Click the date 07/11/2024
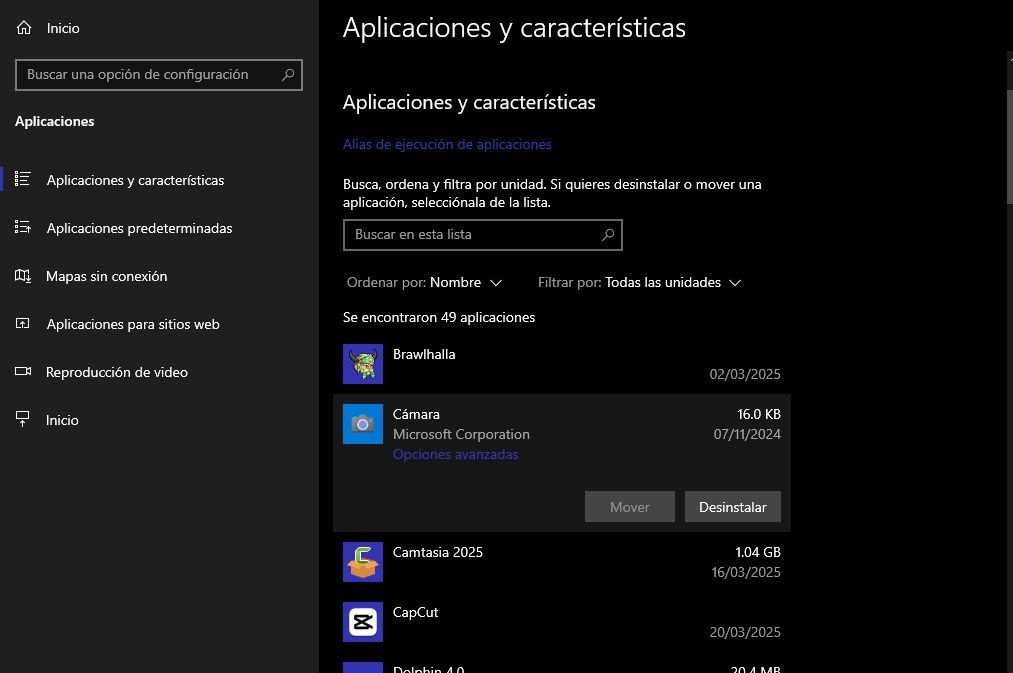The height and width of the screenshot is (673, 1013). point(747,434)
